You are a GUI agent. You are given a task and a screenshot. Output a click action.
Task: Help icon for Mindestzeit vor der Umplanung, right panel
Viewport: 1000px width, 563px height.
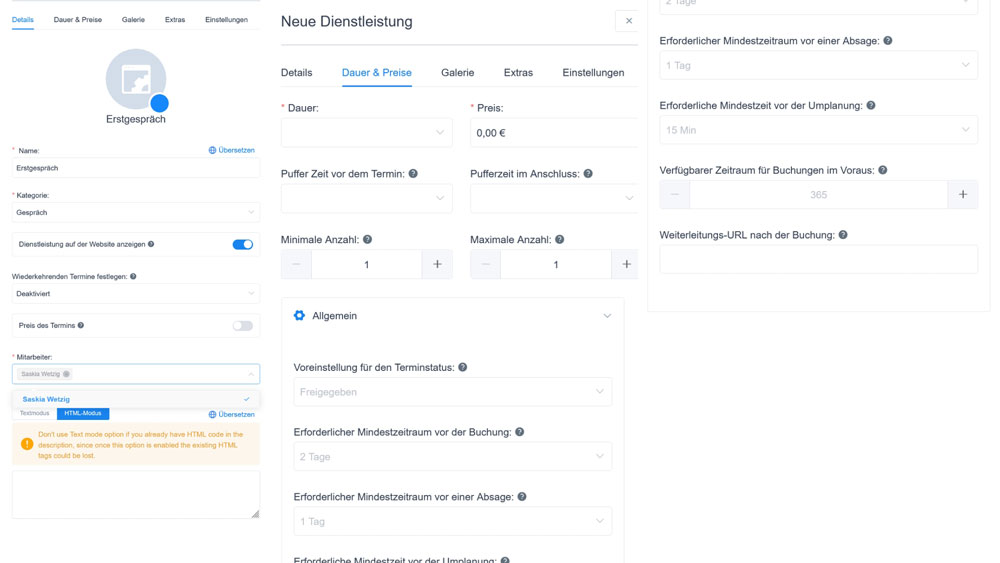coord(871,106)
